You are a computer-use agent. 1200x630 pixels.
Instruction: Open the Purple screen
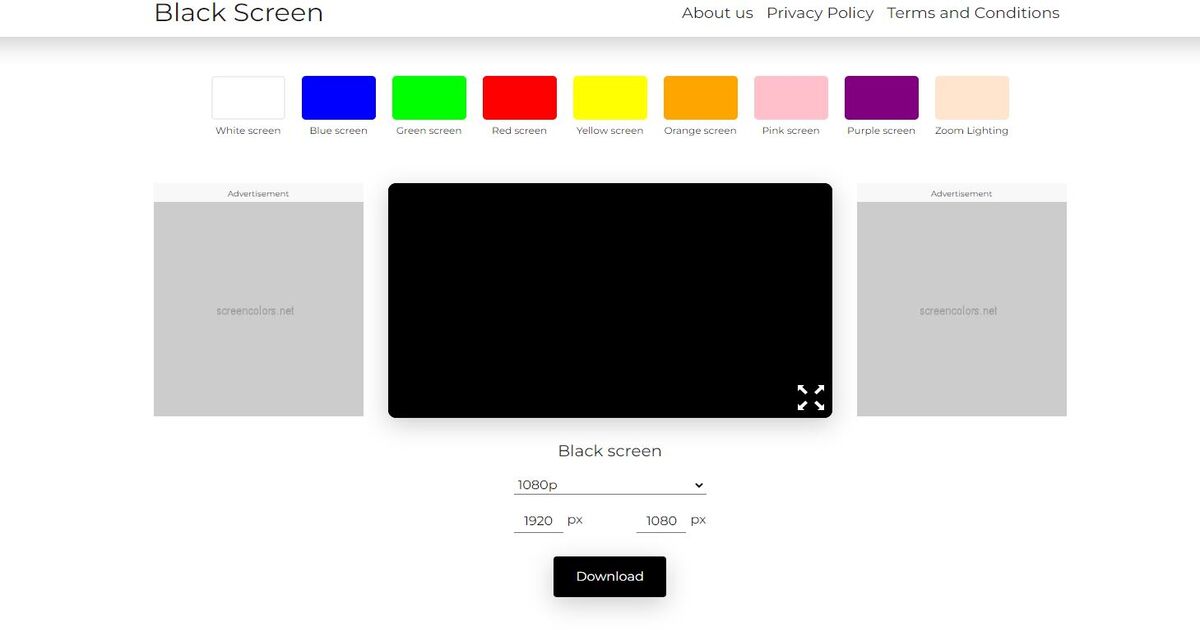pyautogui.click(x=881, y=96)
